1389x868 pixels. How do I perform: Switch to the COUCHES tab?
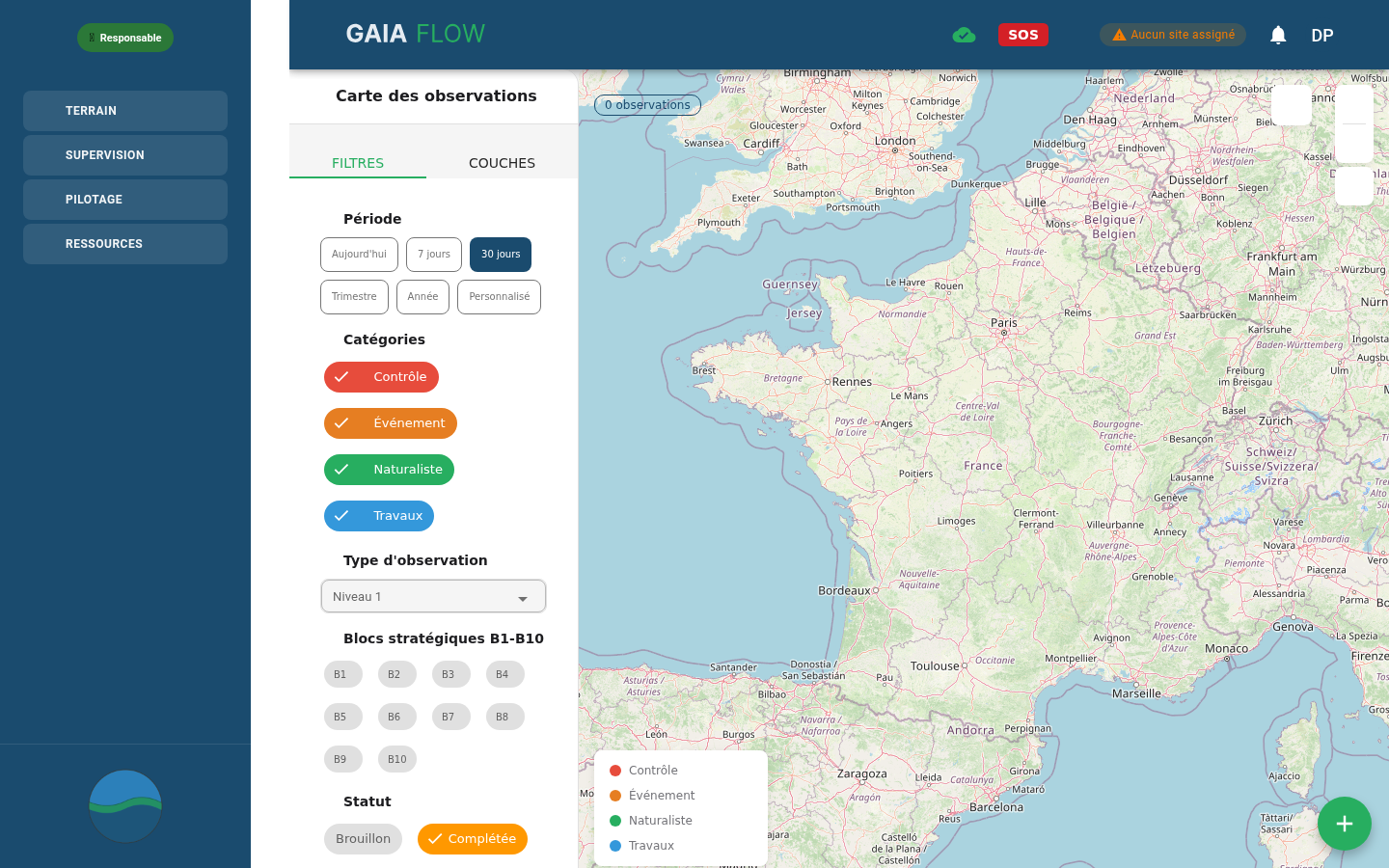pos(502,163)
